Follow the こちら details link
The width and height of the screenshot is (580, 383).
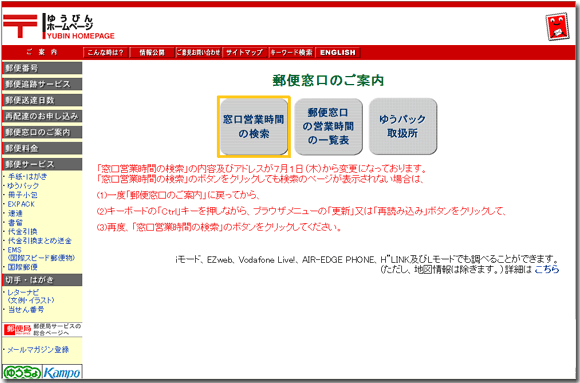547,269
